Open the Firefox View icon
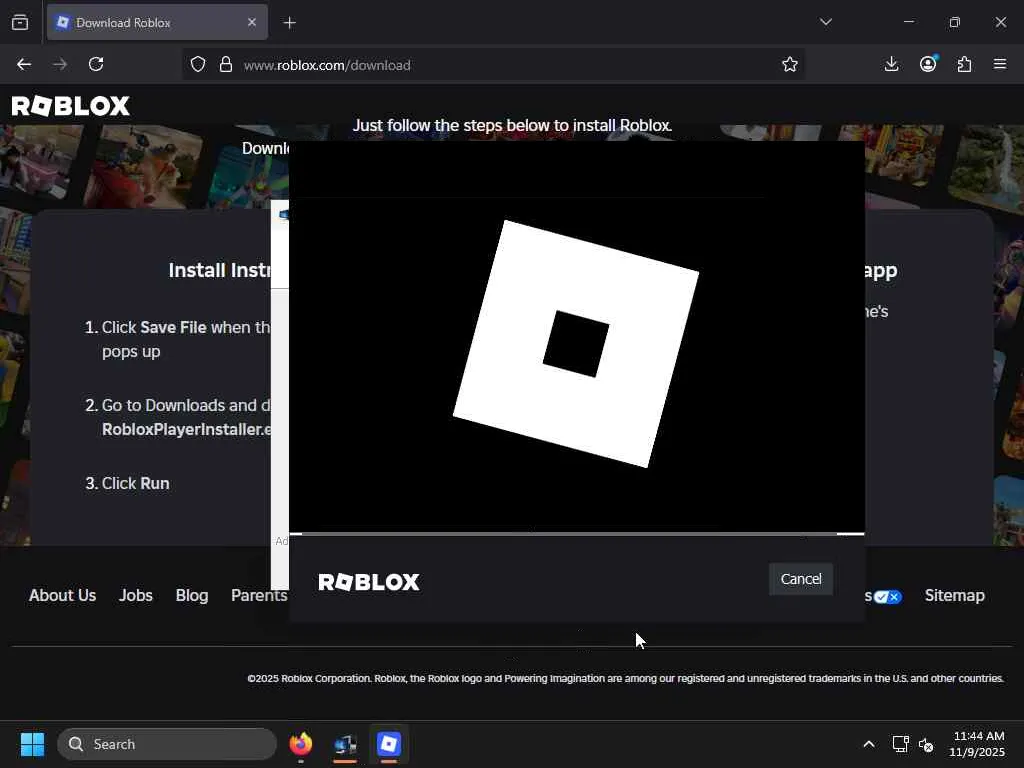 click(x=20, y=22)
